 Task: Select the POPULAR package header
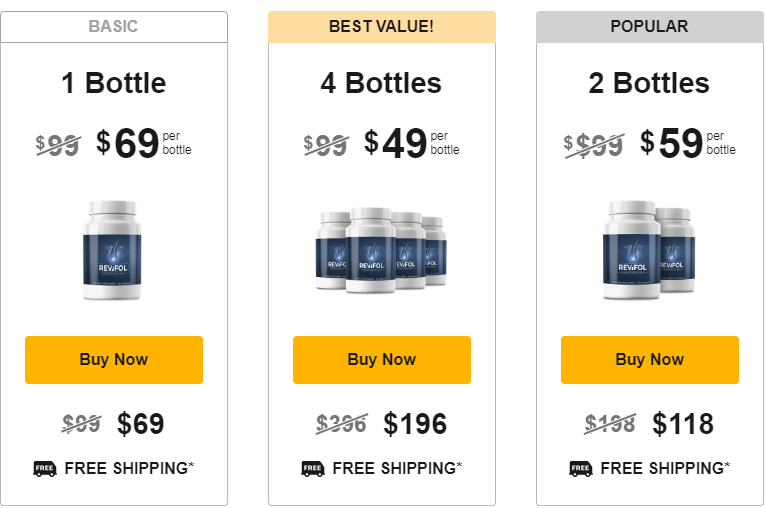click(650, 27)
